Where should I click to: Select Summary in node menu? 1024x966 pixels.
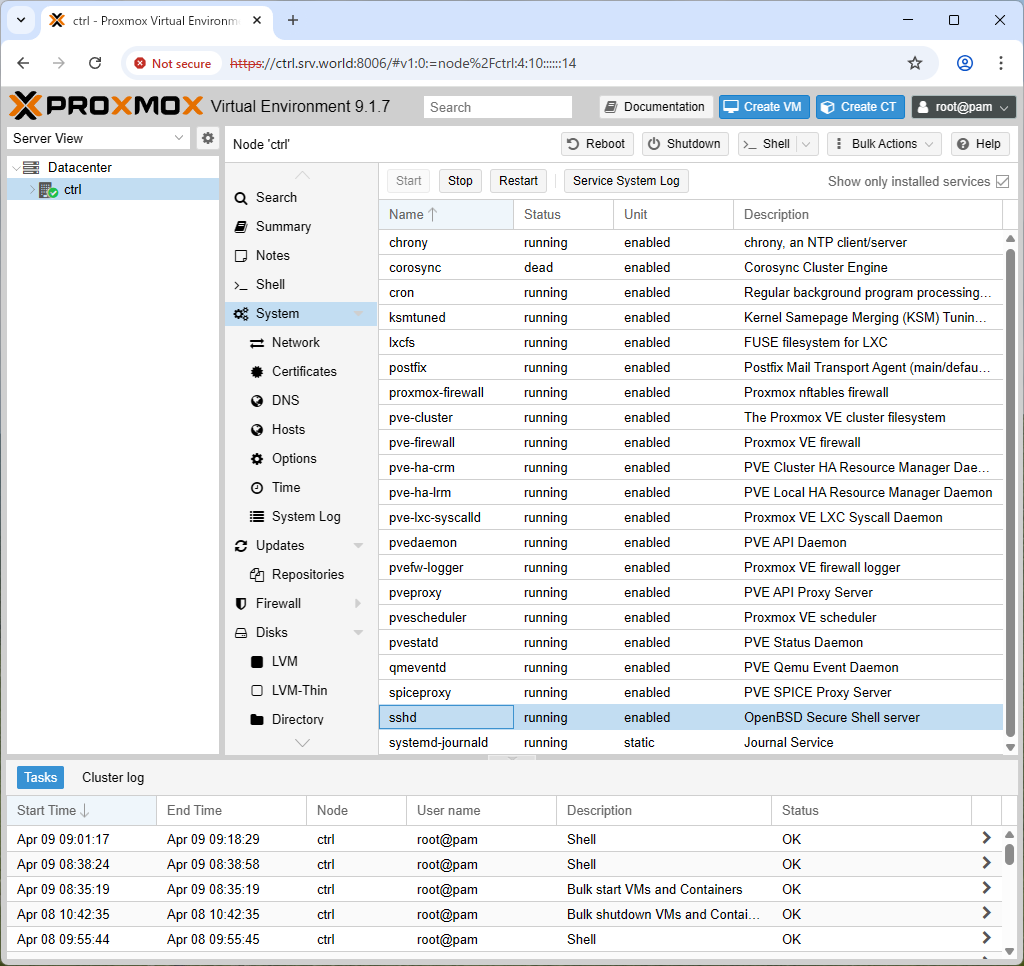pos(283,227)
